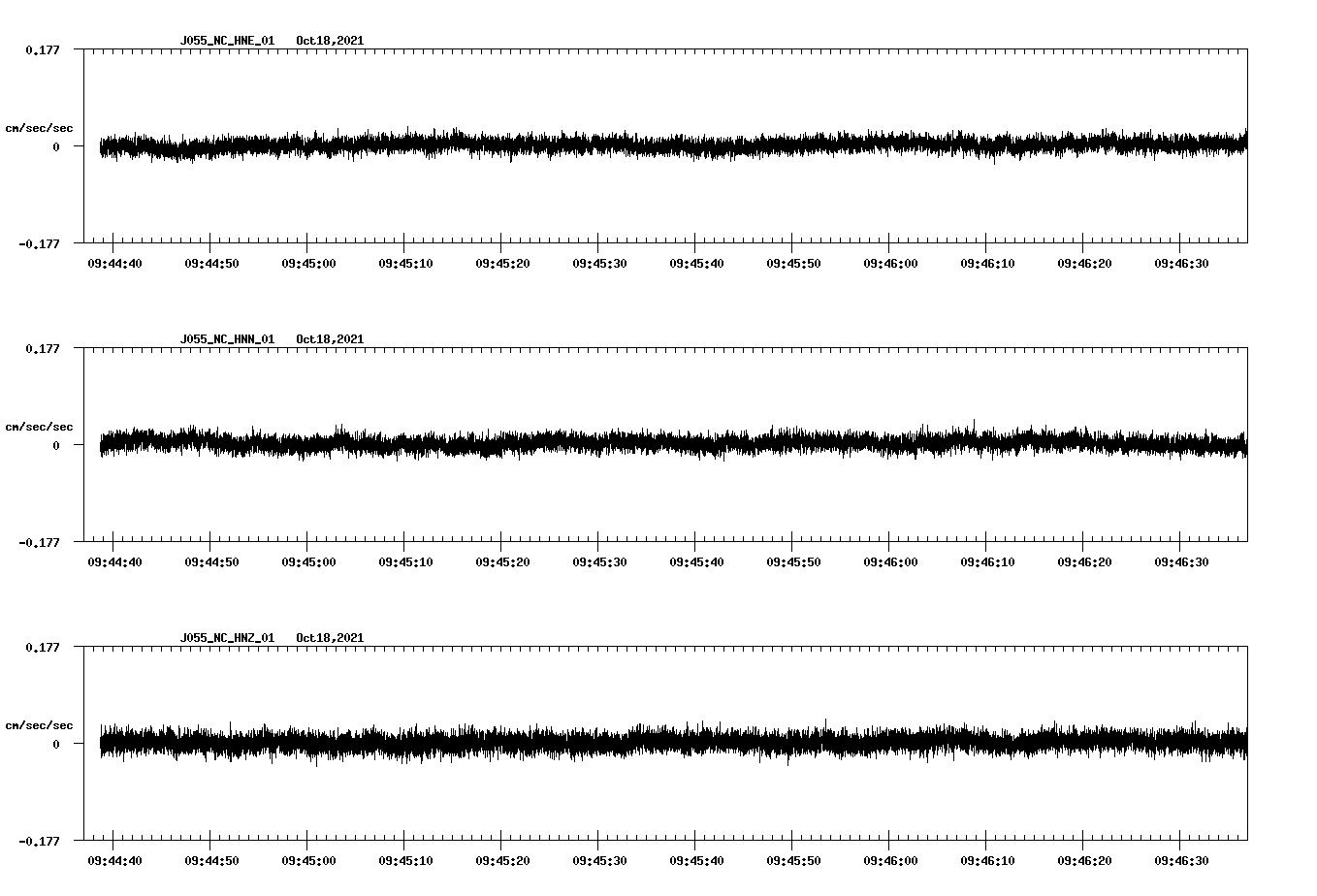The height and width of the screenshot is (896, 1317).
Task: Click the 09:45:40 time label under the HNZ plot
Action: [696, 860]
